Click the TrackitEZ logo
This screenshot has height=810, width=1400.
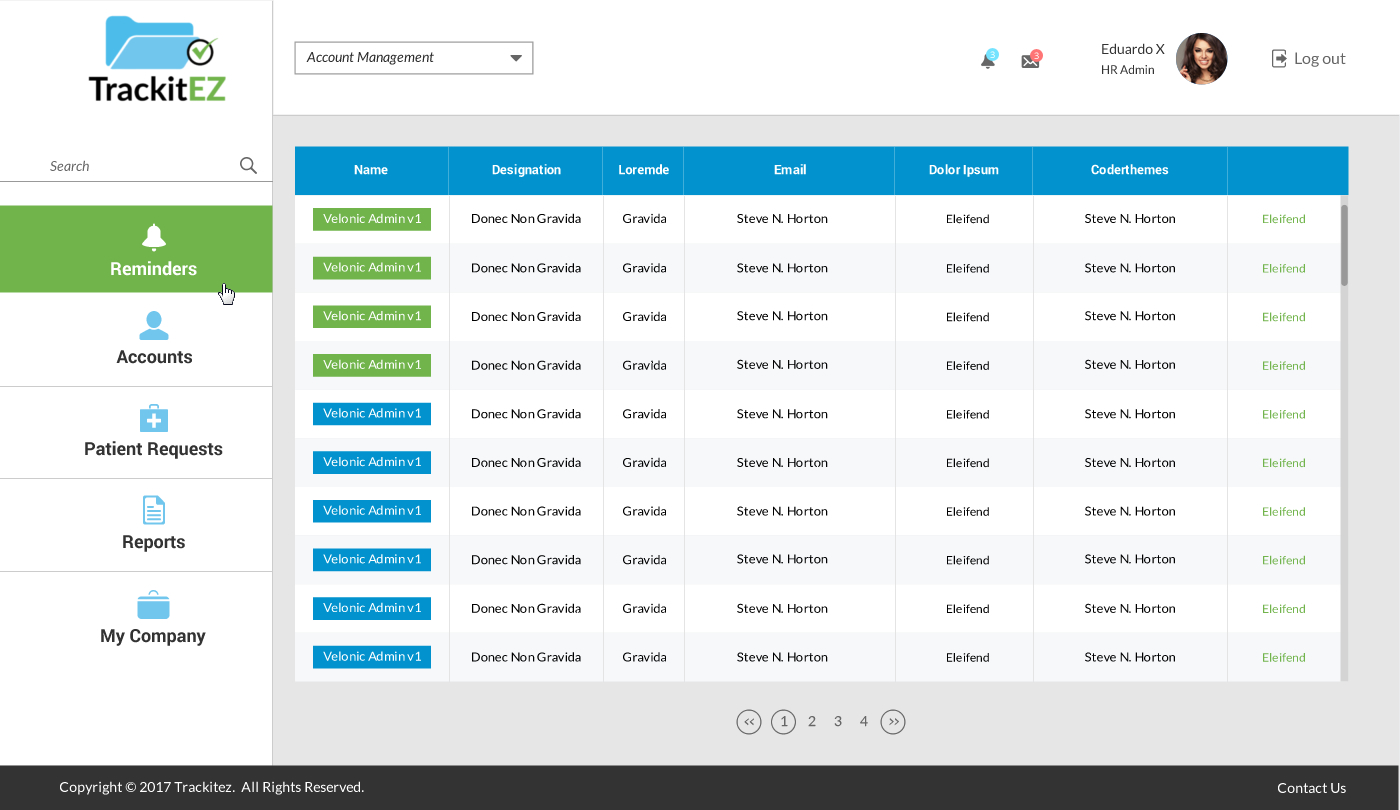[157, 59]
